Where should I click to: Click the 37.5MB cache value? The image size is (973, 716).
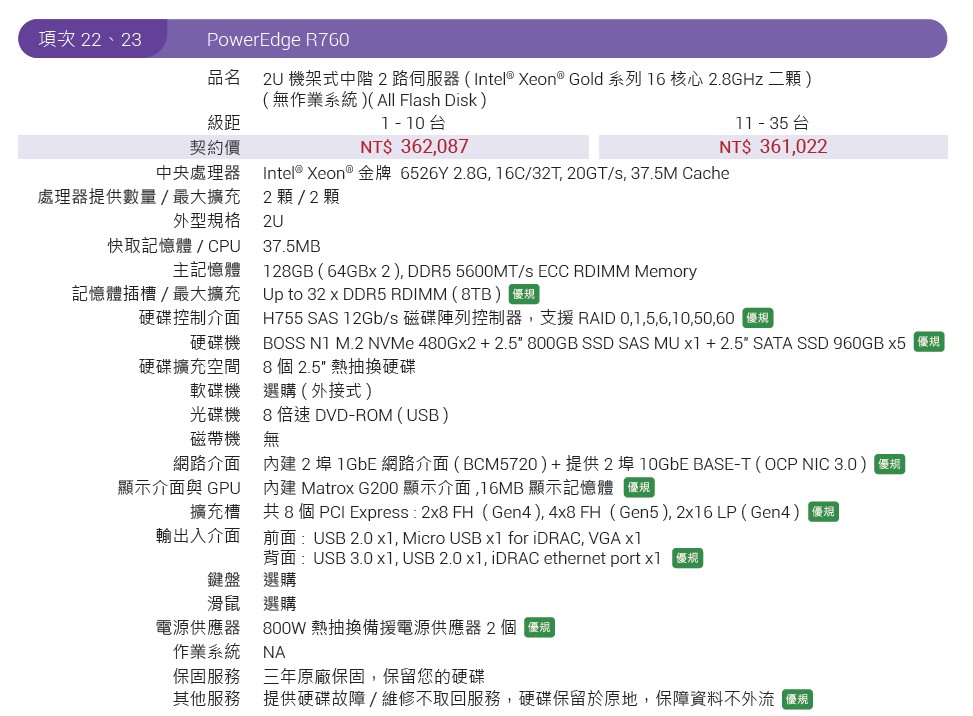292,246
